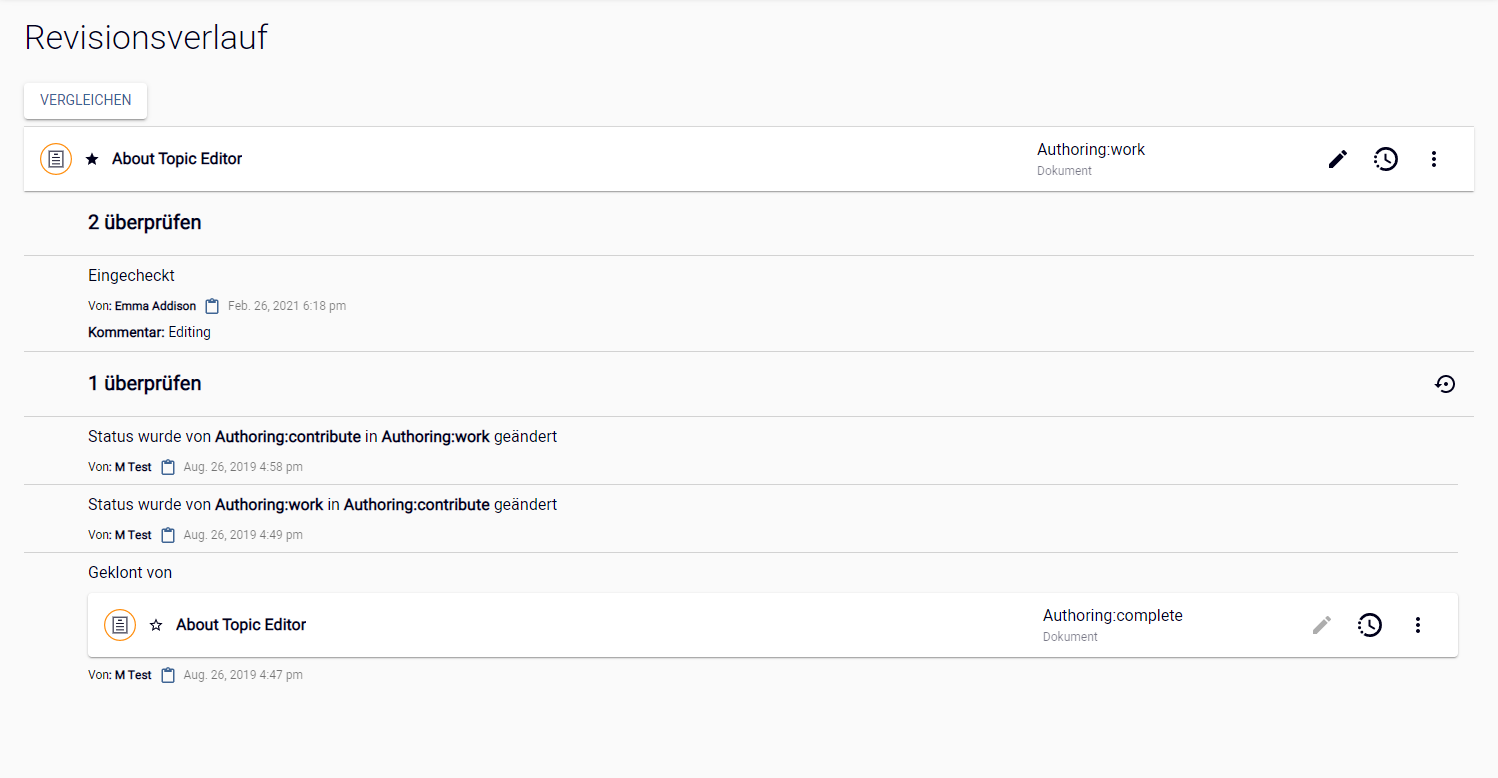Open the About Topic Editor title in Authoring:work row
Screen dimensions: 1498x778
point(177,159)
